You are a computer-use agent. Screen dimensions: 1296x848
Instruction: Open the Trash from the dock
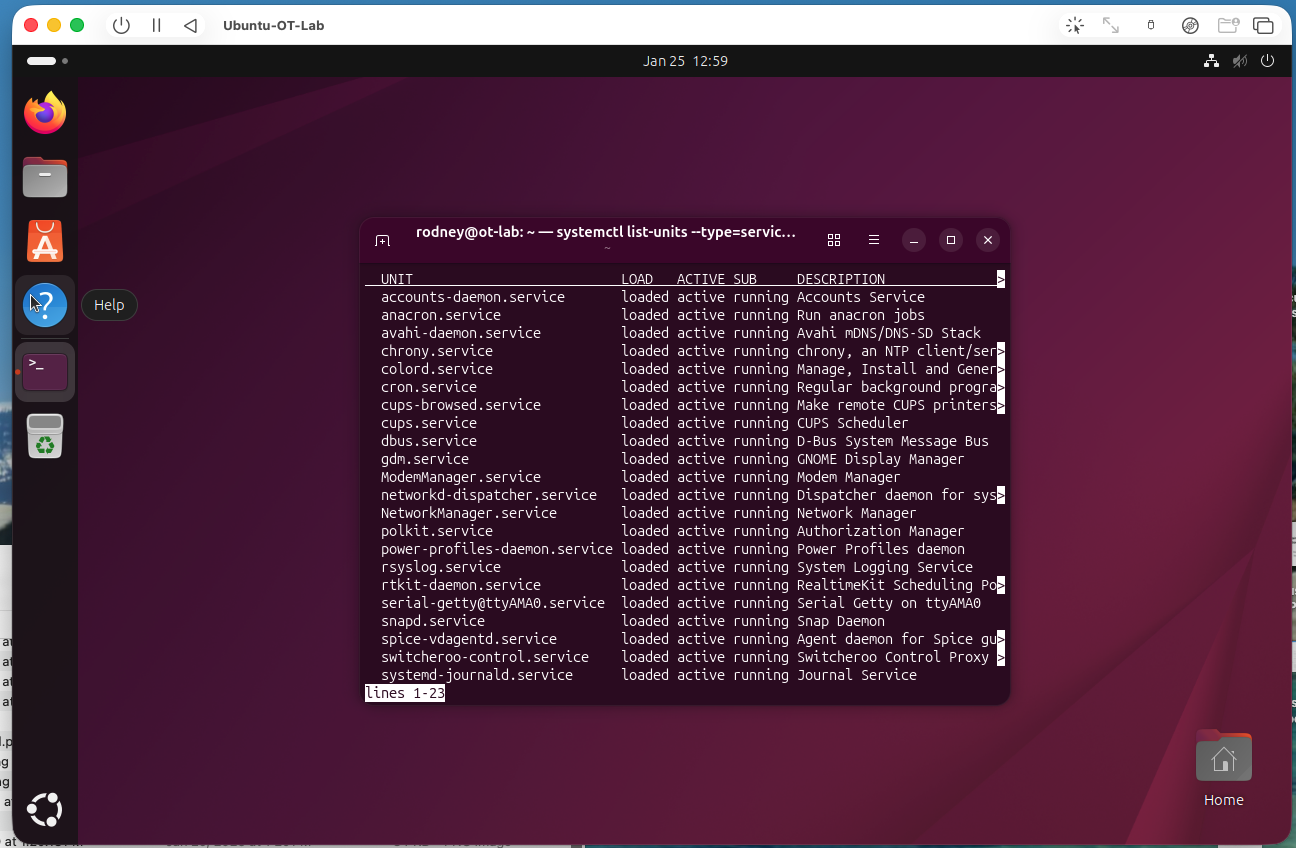pyautogui.click(x=45, y=437)
